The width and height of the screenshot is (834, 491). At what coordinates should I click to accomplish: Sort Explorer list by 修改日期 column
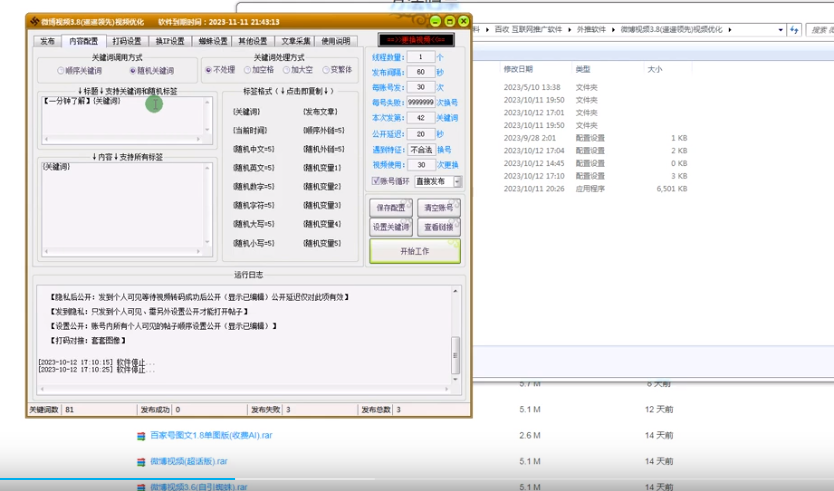pos(518,69)
